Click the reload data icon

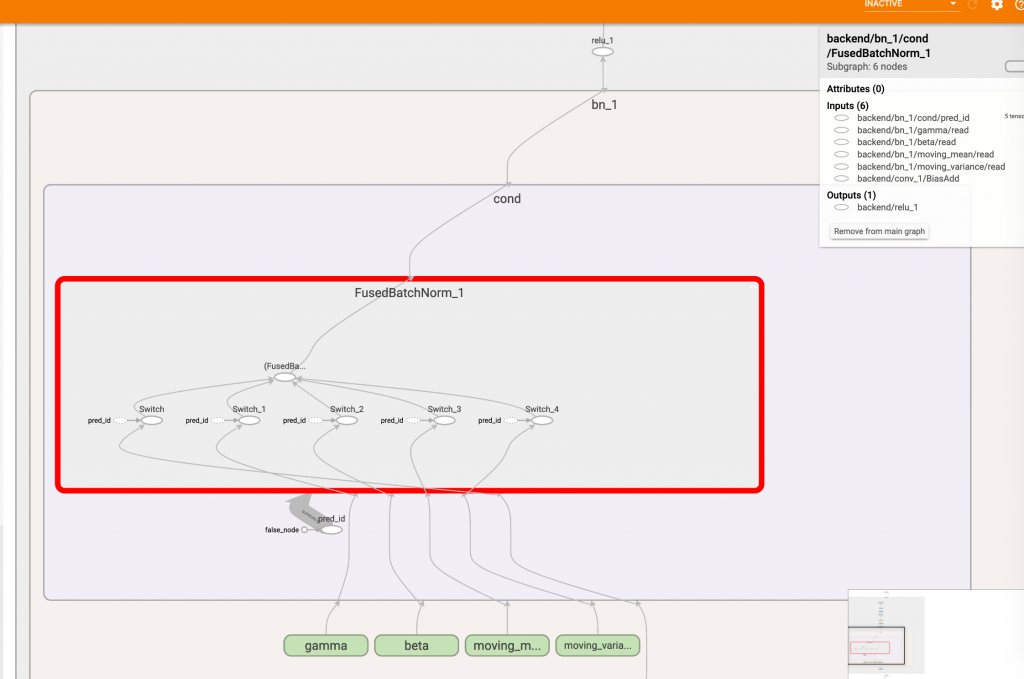click(972, 5)
